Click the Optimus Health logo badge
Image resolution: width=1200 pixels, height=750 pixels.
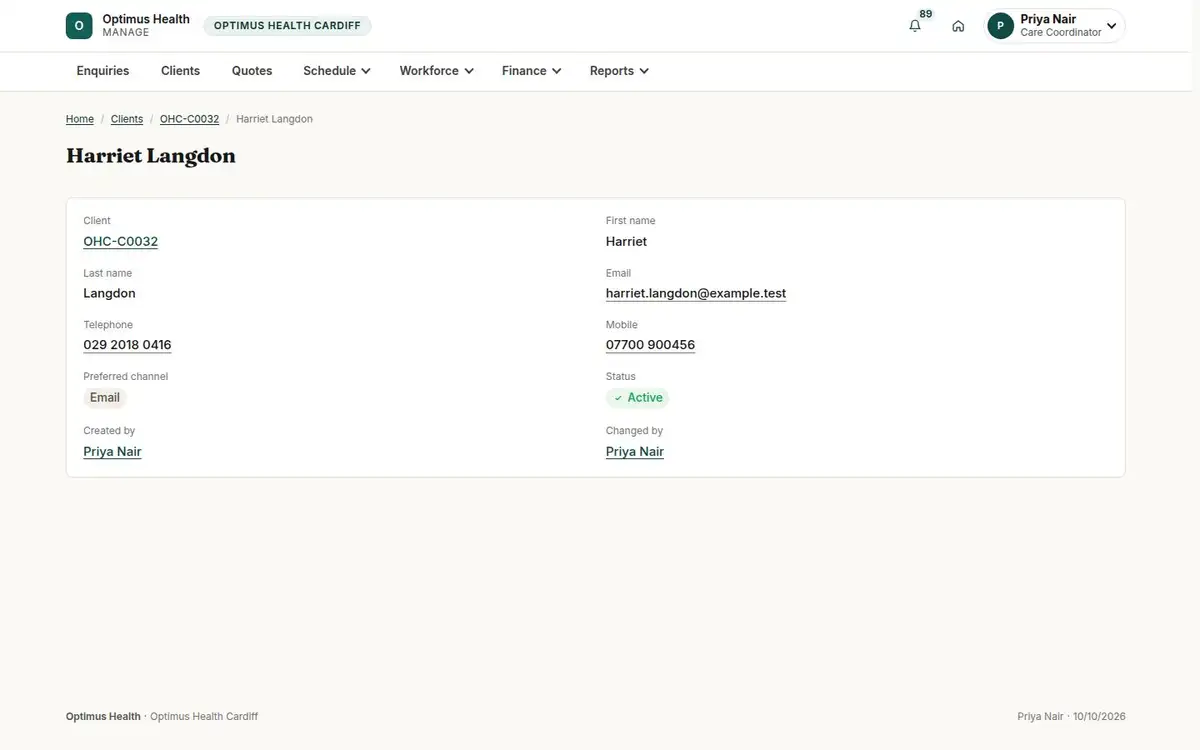79,26
